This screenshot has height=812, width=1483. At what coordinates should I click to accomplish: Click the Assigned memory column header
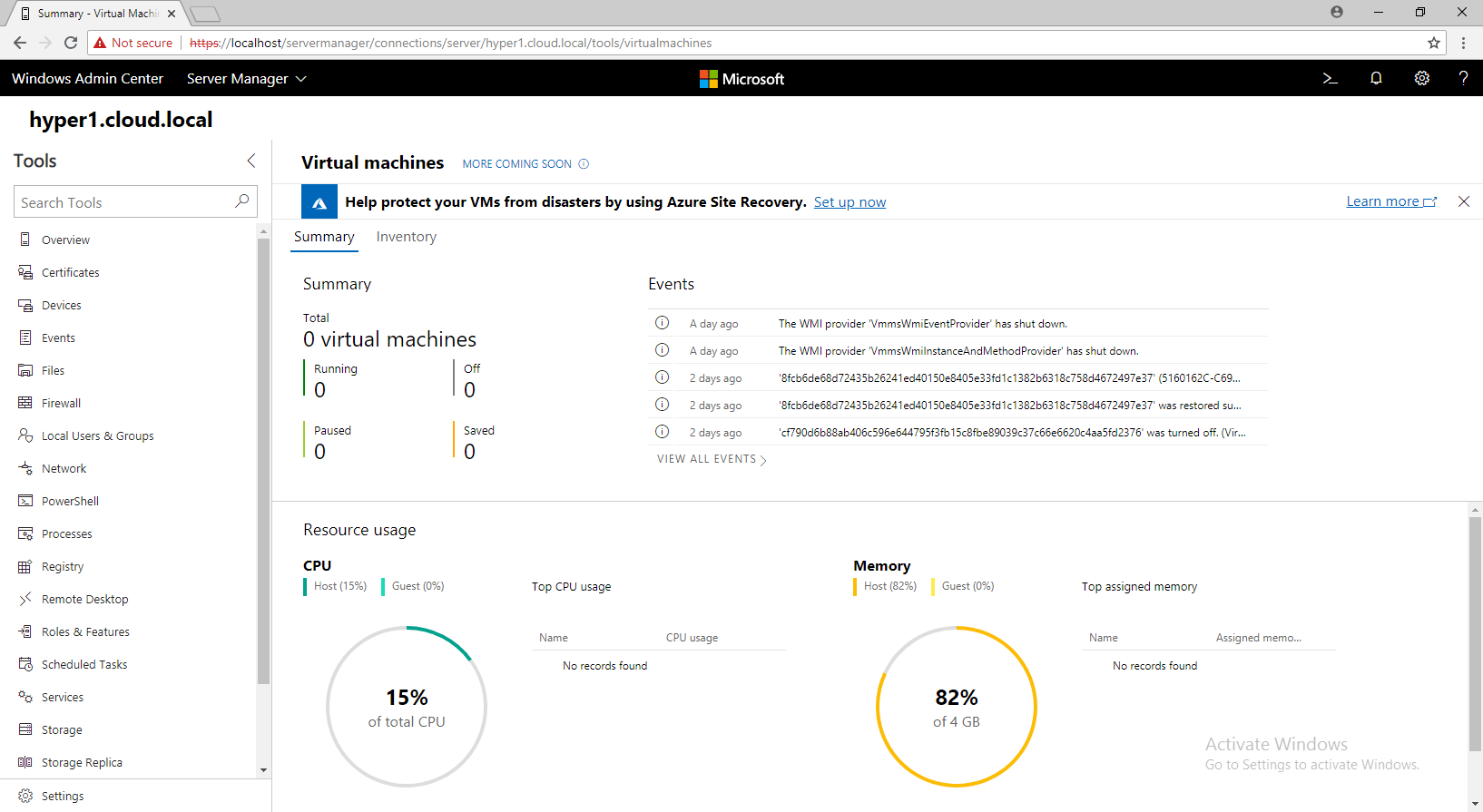click(x=1259, y=638)
